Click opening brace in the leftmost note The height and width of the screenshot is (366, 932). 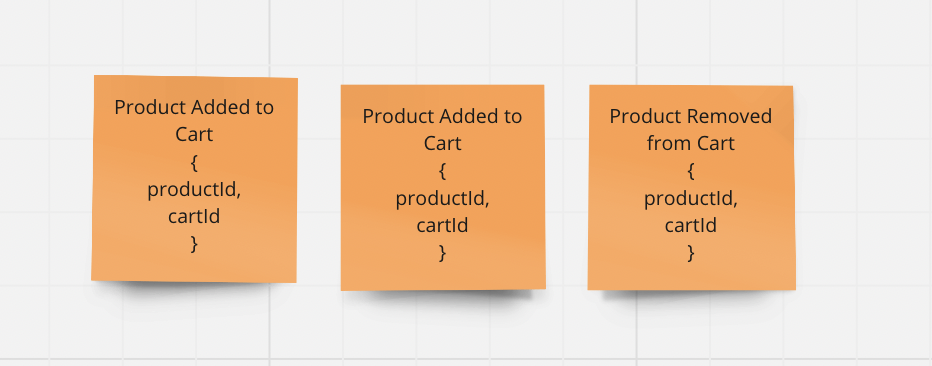point(194,162)
